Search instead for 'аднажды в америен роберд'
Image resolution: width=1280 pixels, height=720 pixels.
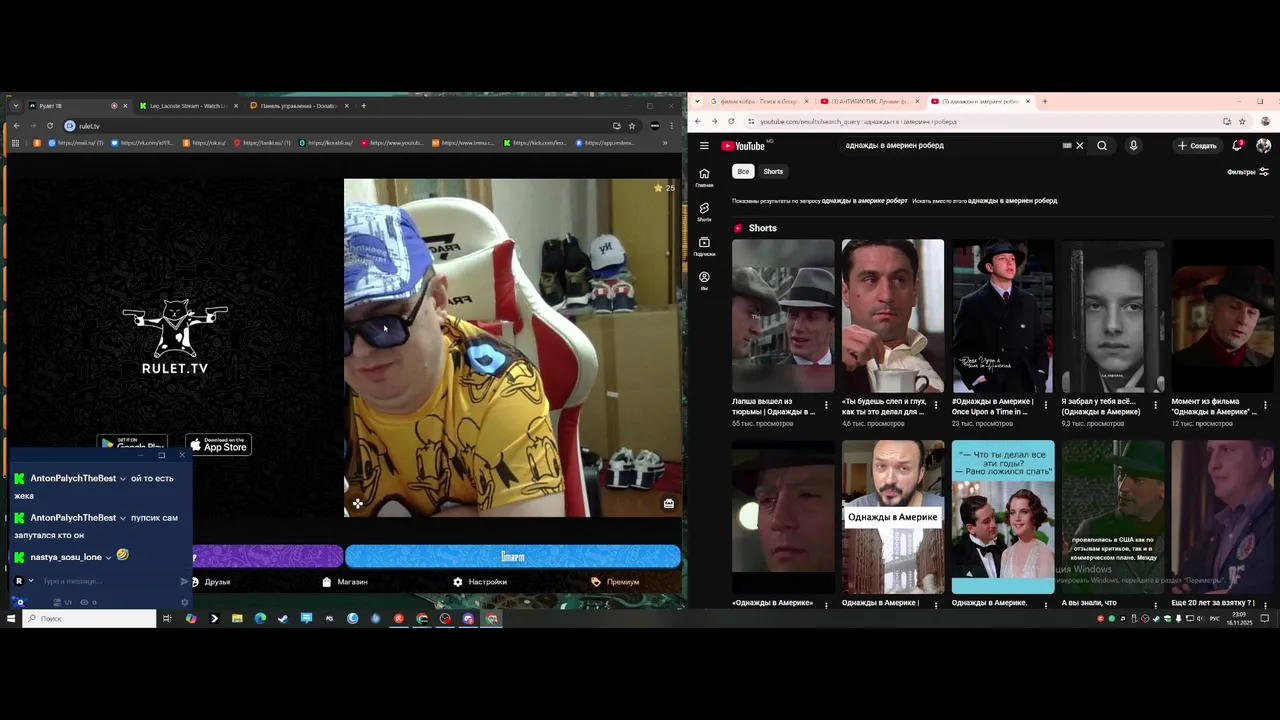pos(1012,201)
